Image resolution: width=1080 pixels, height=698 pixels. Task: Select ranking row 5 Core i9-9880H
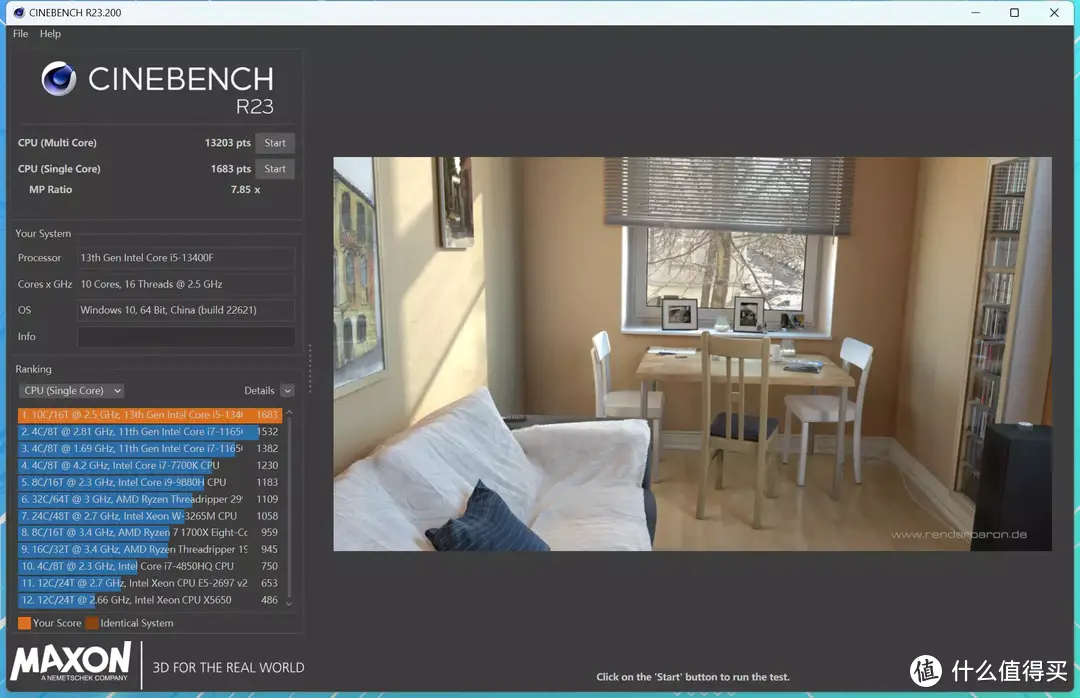150,482
